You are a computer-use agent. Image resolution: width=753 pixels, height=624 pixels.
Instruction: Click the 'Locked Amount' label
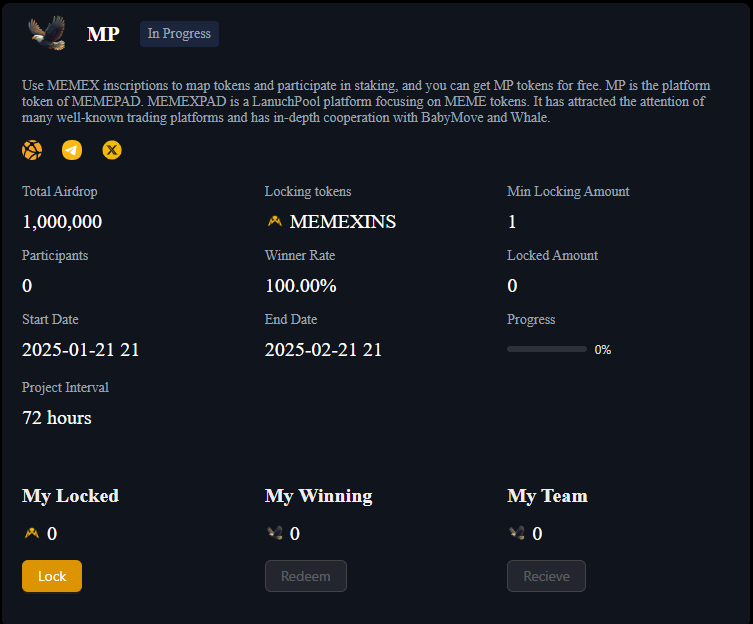click(552, 255)
